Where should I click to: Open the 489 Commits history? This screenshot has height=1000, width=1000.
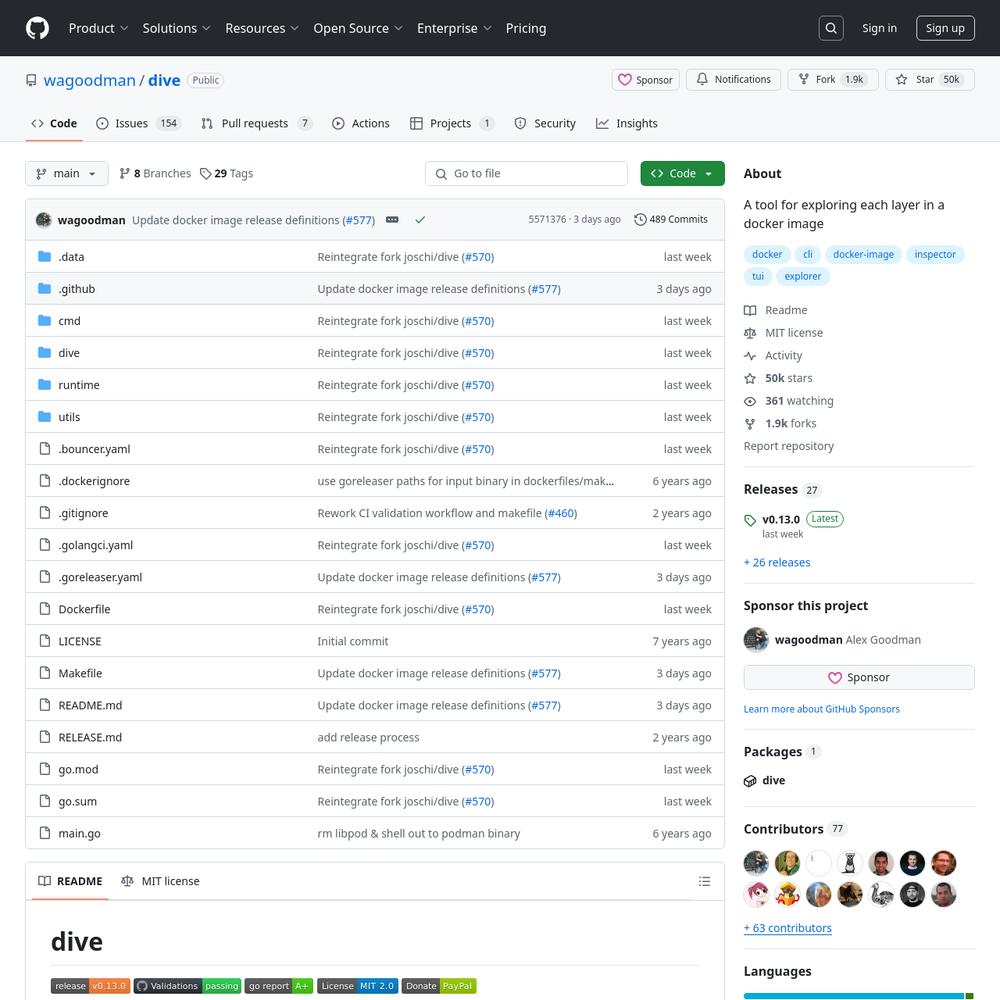coord(671,219)
